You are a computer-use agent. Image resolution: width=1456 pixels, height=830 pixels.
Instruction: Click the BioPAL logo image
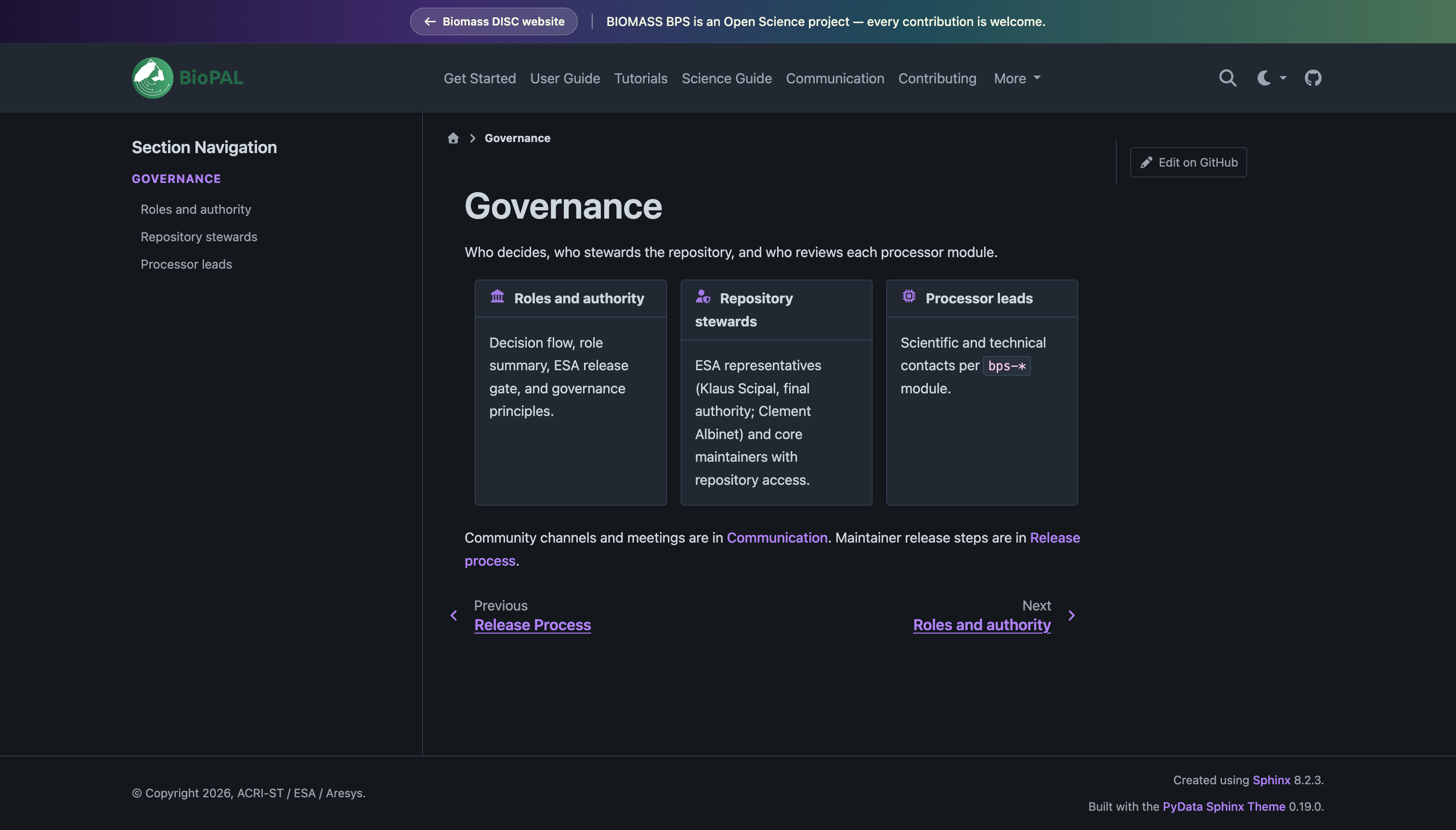[x=152, y=78]
